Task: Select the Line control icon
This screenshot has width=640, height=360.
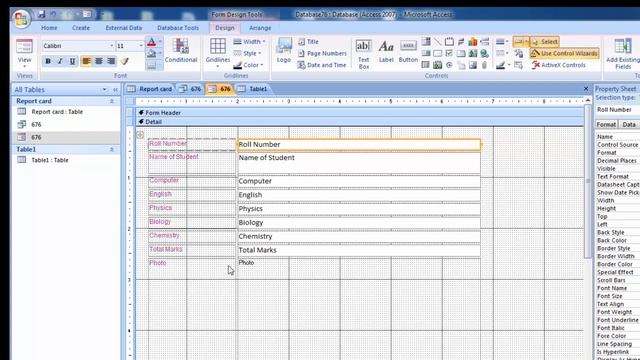Action: tap(438, 42)
